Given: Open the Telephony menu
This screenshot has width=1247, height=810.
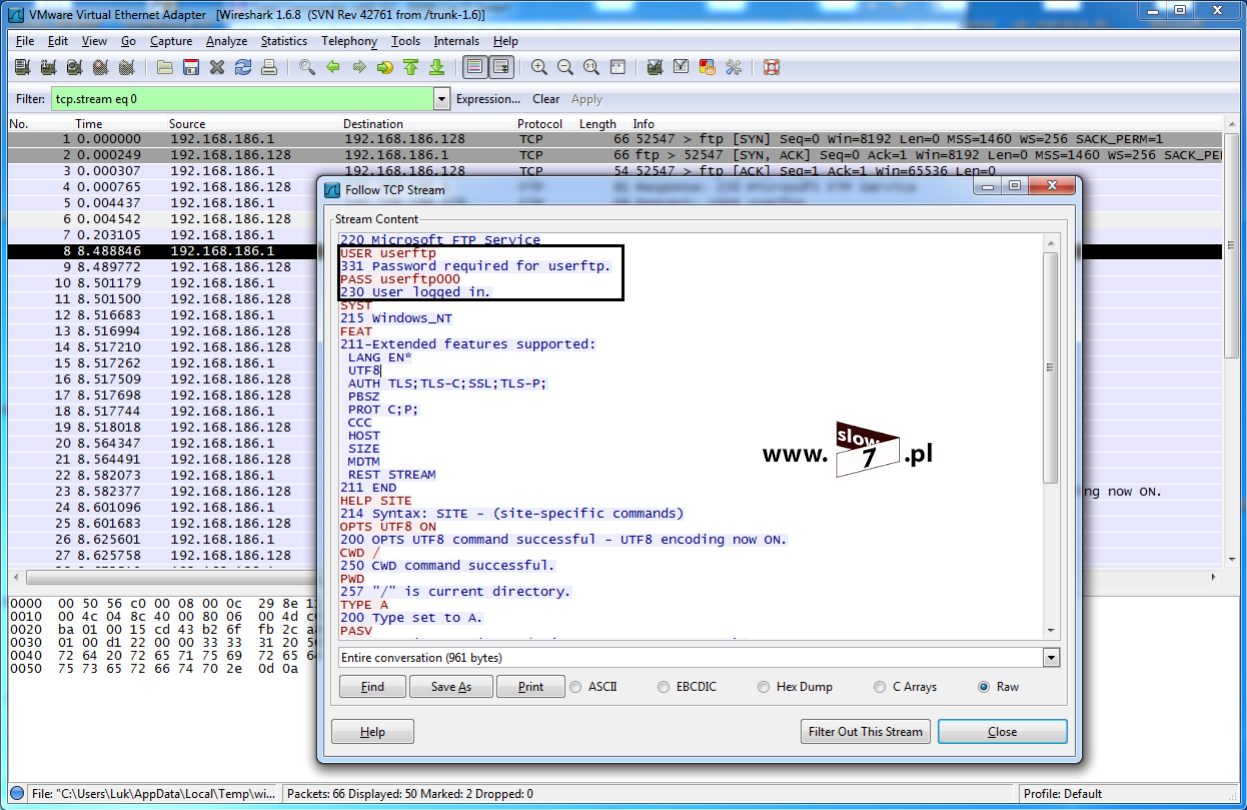Looking at the screenshot, I should [x=349, y=41].
